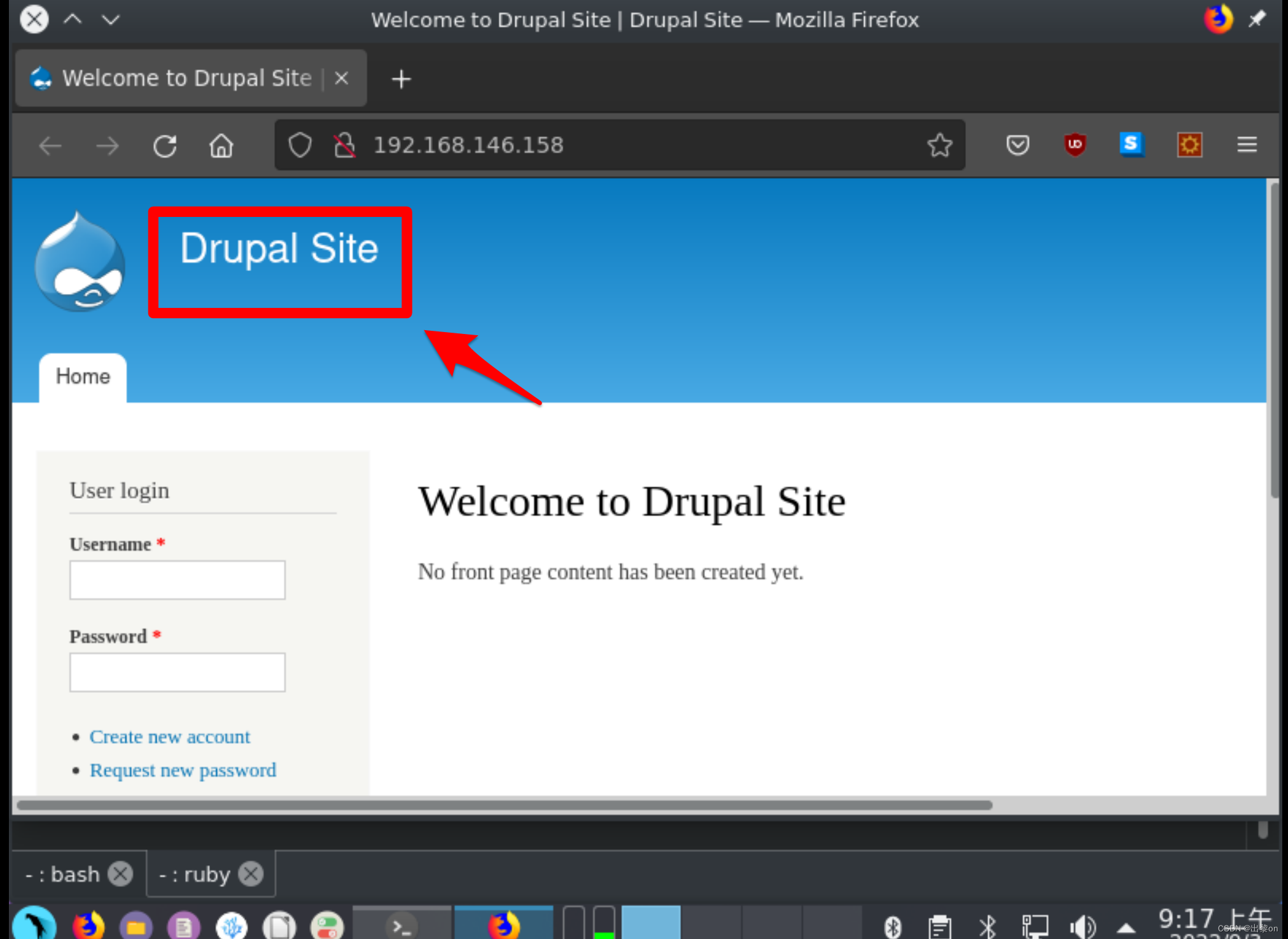Select the Welcome to Drupal Site browser tab
This screenshot has width=1288, height=939.
coord(190,78)
